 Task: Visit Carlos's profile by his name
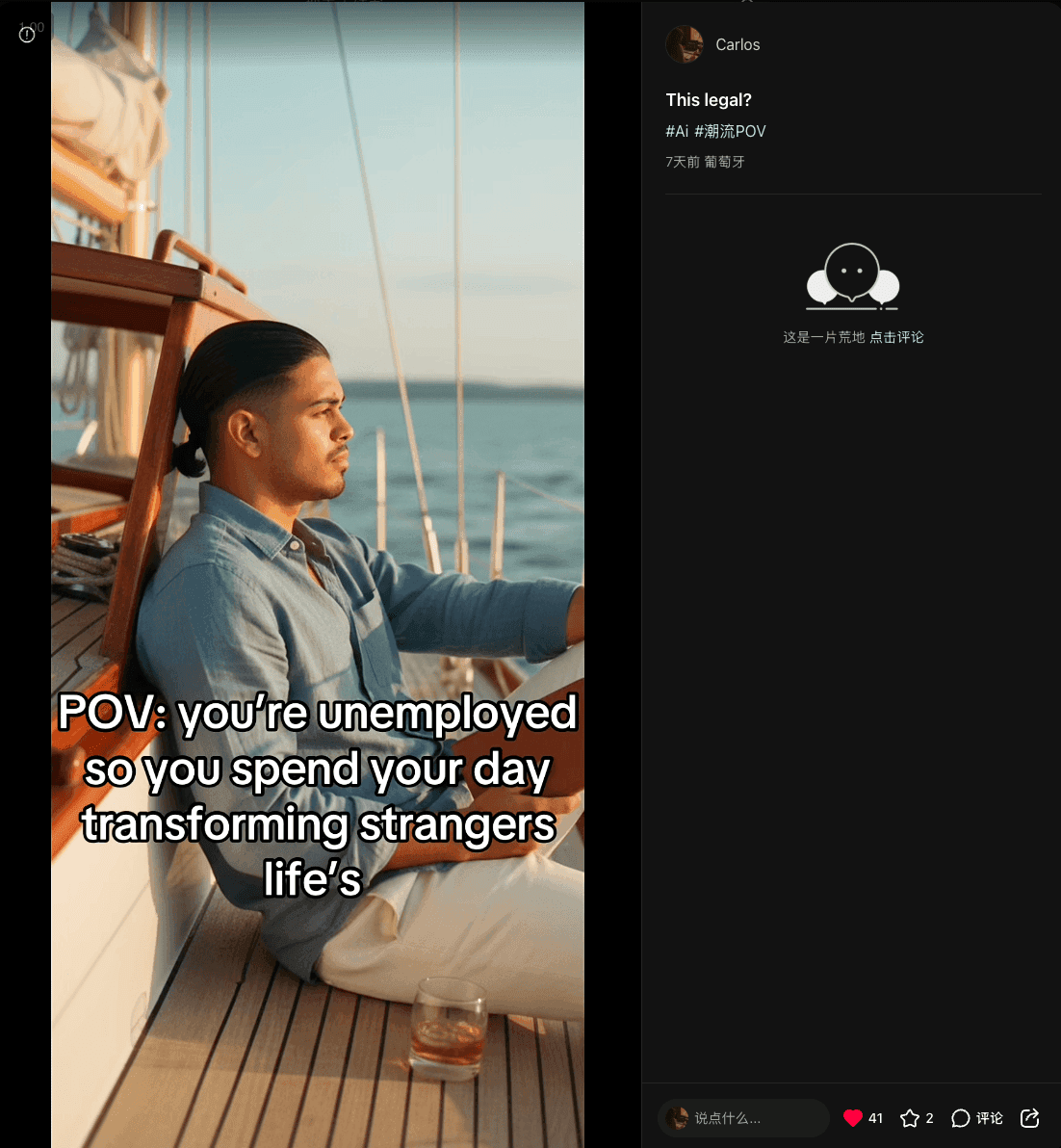pos(738,44)
